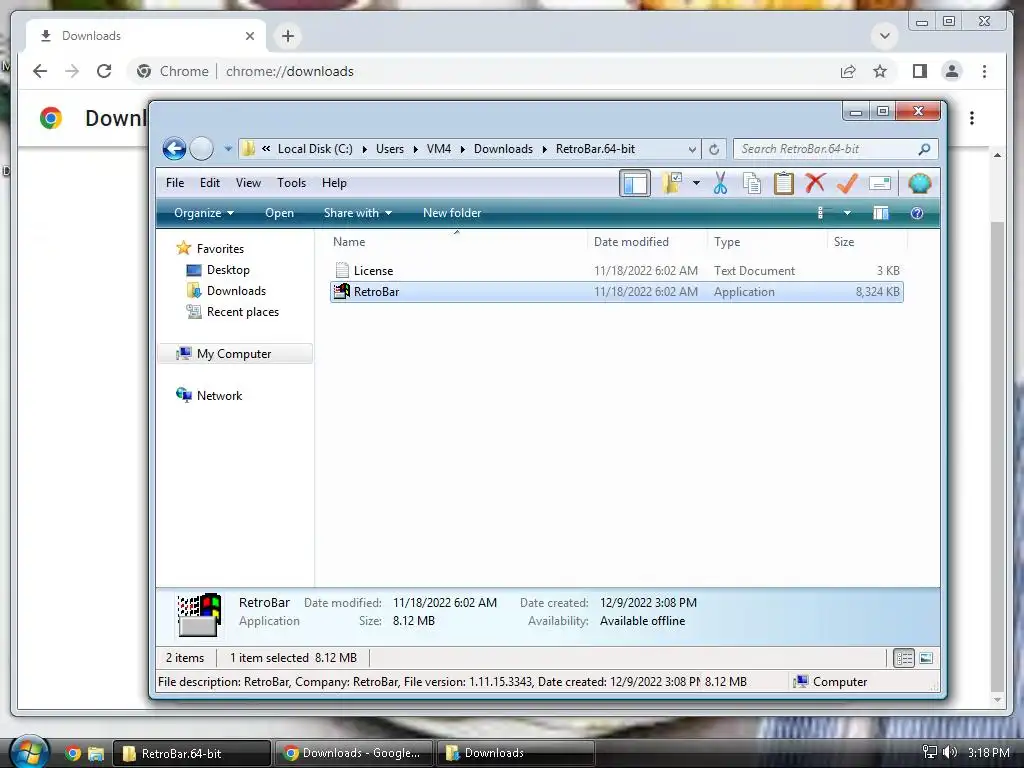Viewport: 1024px width, 768px height.
Task: Click the globe icon in the toolbar
Action: pos(920,184)
